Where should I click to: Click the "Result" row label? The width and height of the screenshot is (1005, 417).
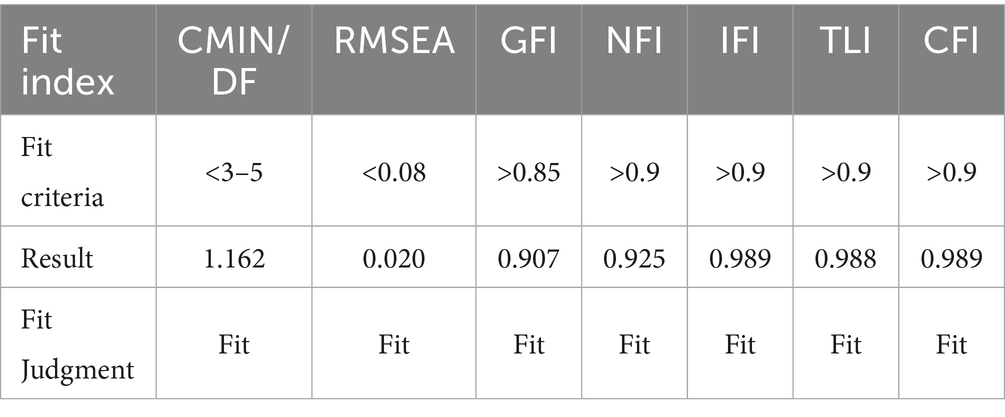click(56, 259)
